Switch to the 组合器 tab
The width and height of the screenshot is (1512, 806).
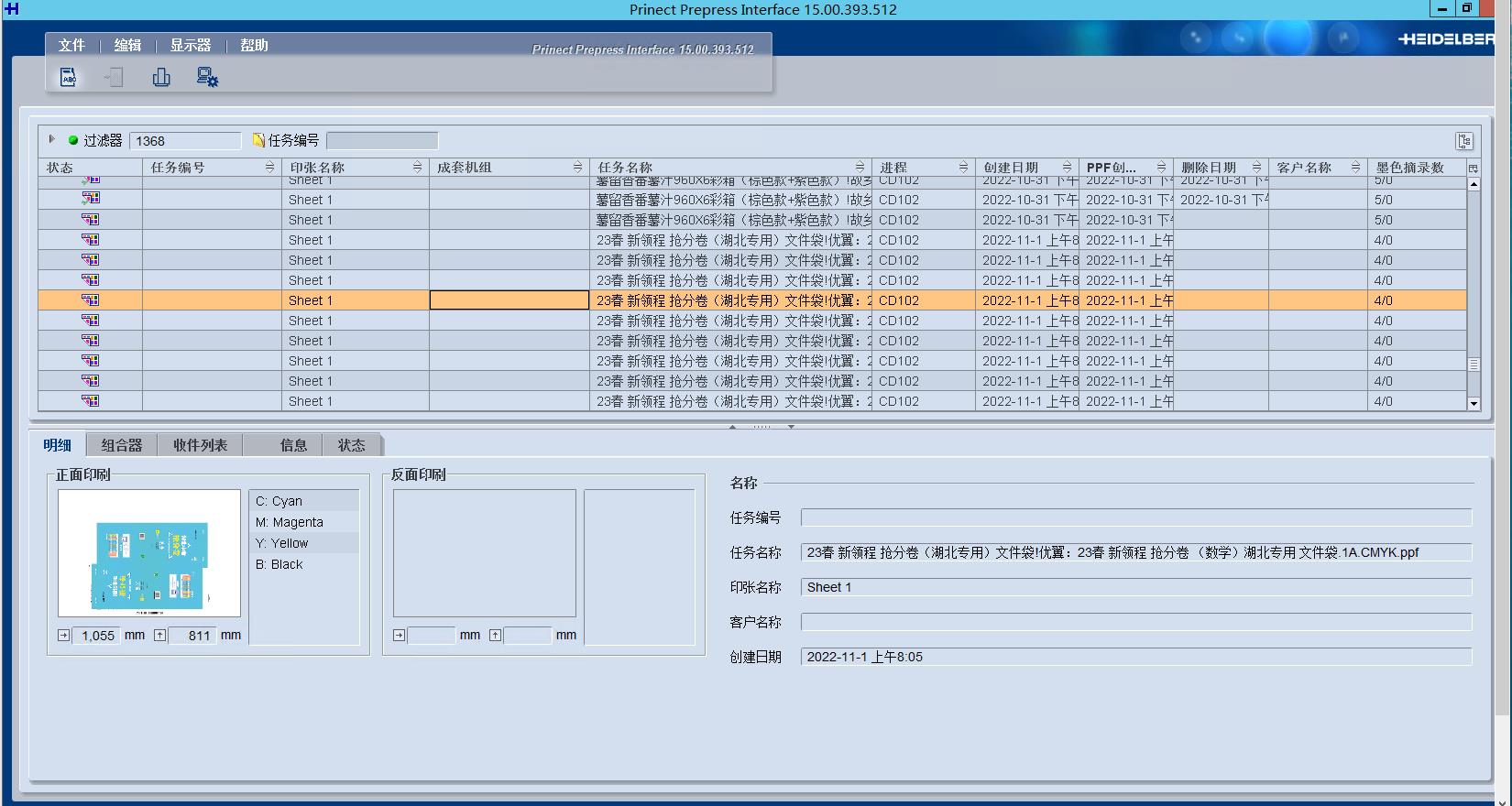pos(122,445)
